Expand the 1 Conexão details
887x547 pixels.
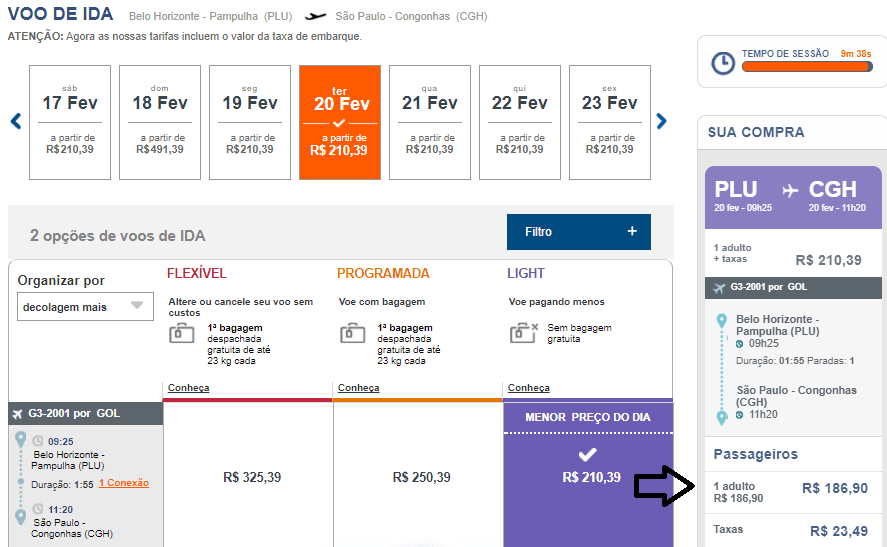pyautogui.click(x=123, y=483)
